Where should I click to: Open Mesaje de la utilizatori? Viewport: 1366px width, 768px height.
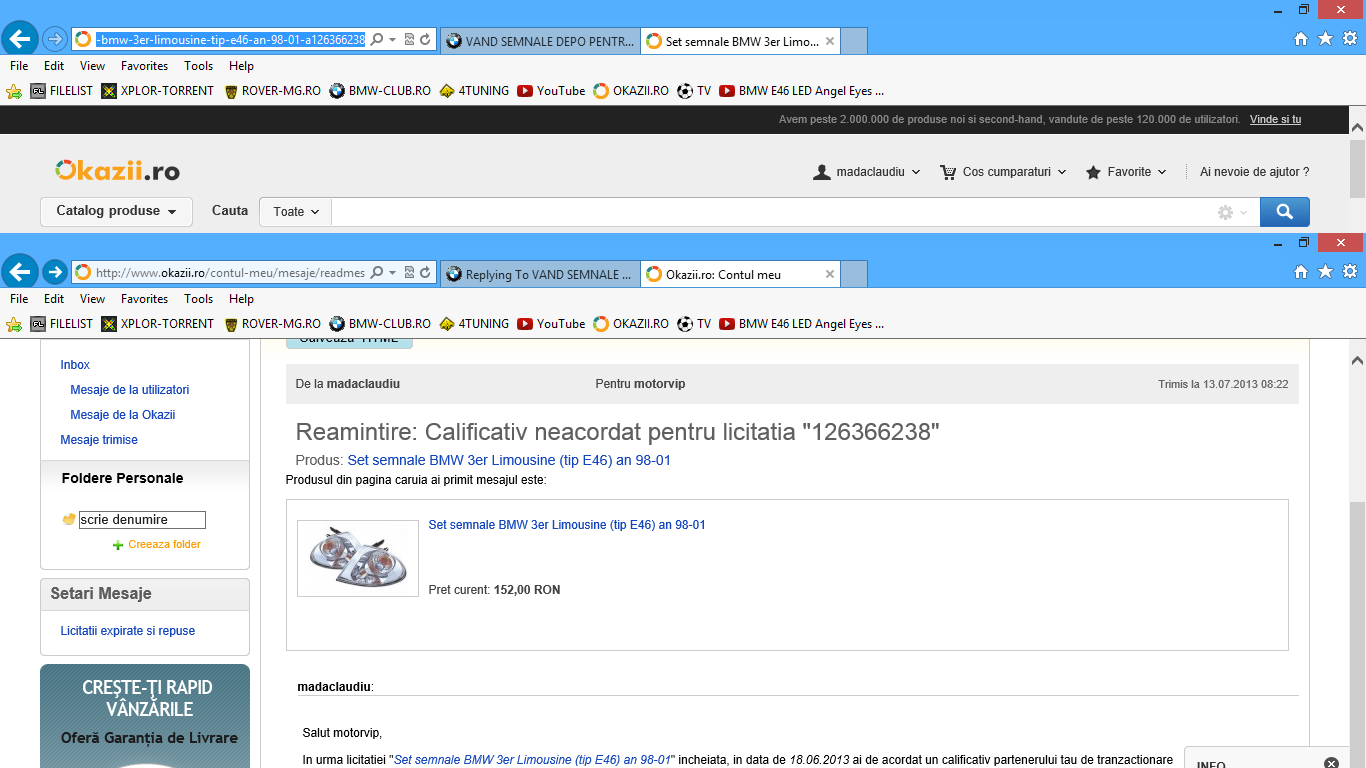pos(130,390)
